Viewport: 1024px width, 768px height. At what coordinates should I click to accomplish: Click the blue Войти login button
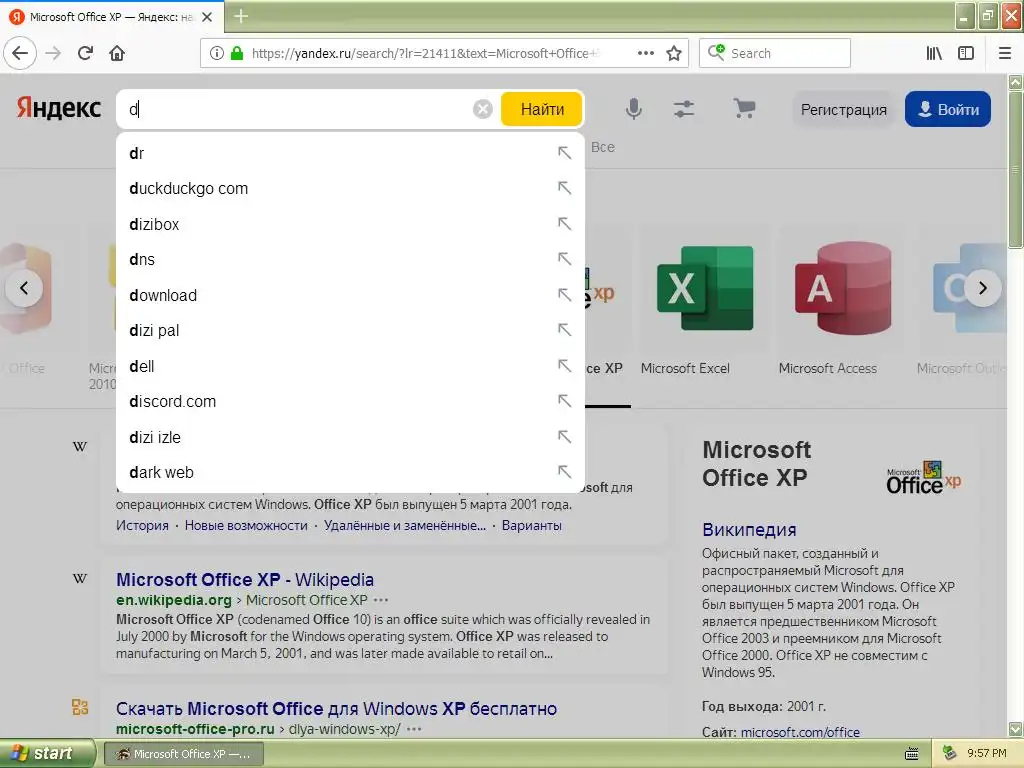[948, 109]
